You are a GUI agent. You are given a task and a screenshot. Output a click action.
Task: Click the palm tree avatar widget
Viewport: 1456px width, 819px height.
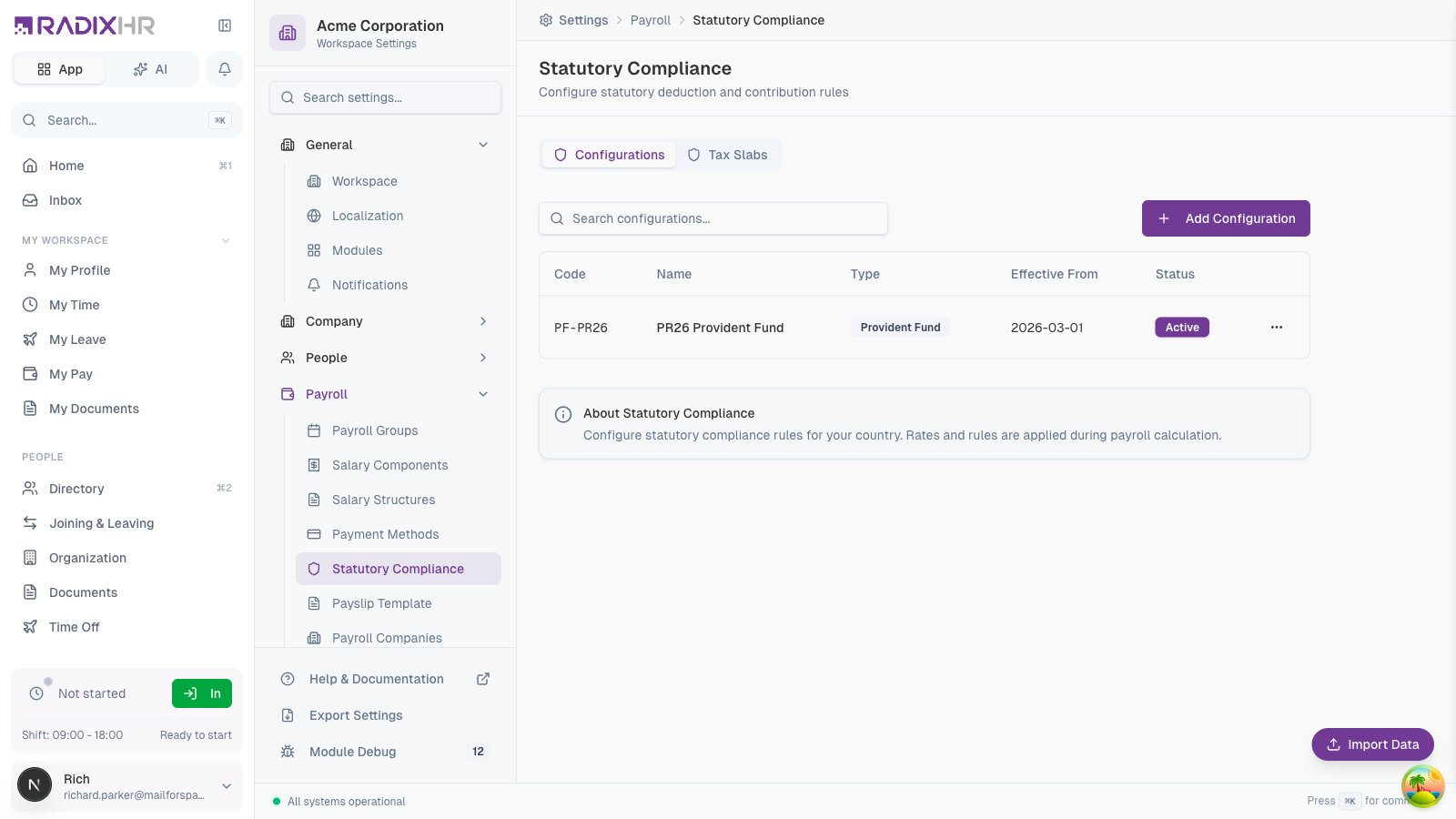click(1423, 786)
